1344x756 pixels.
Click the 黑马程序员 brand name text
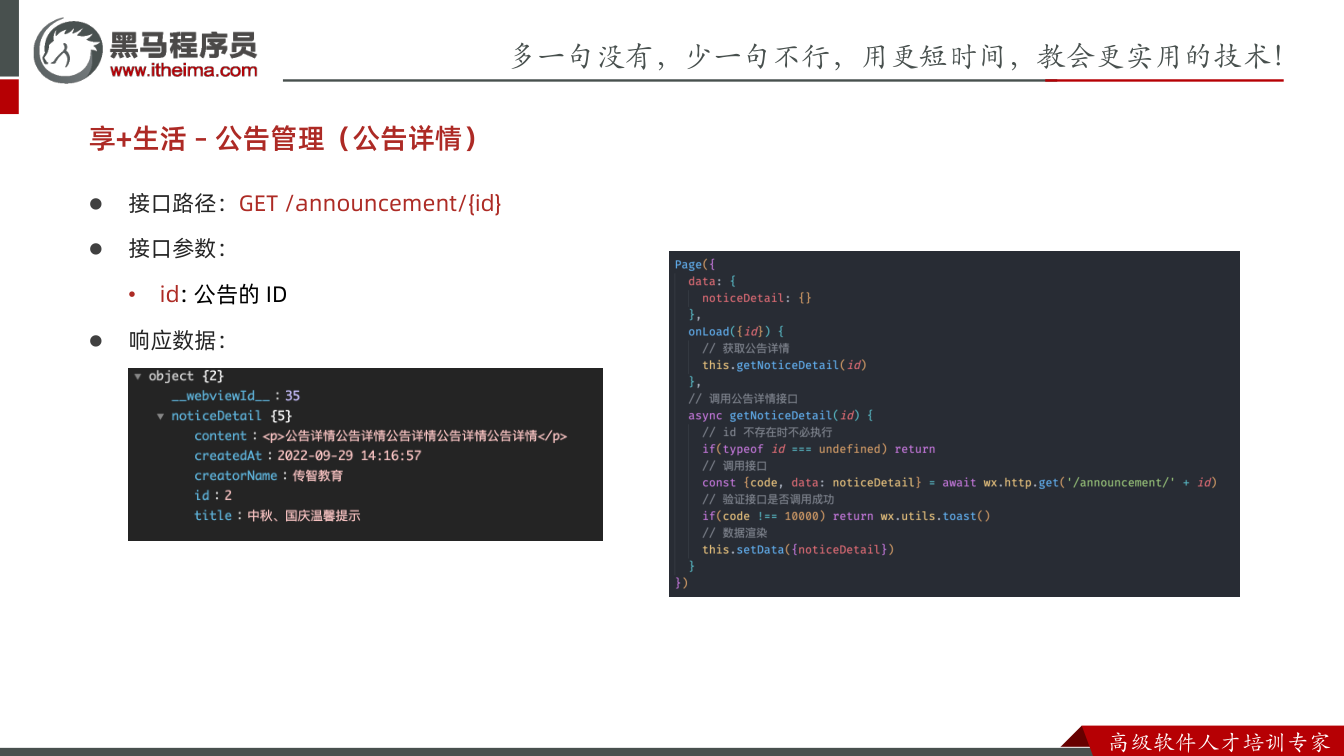pyautogui.click(x=183, y=44)
